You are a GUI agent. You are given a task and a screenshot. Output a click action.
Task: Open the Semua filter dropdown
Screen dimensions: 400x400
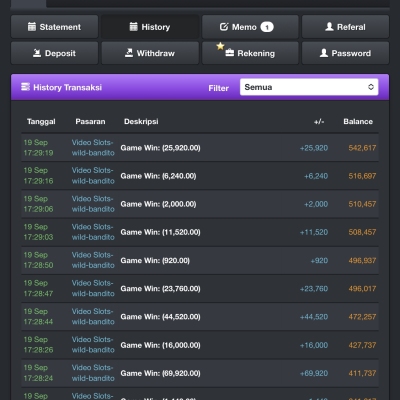[309, 87]
